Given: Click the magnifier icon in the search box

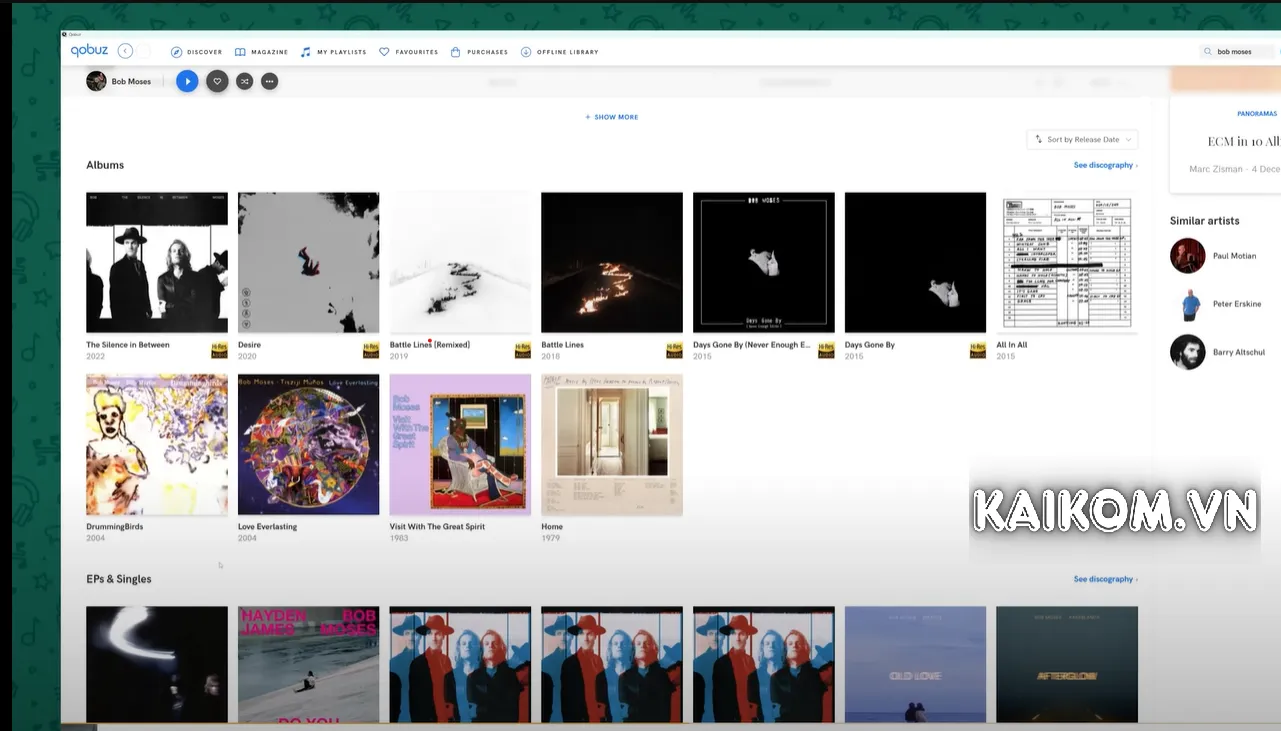Looking at the screenshot, I should coord(1209,52).
